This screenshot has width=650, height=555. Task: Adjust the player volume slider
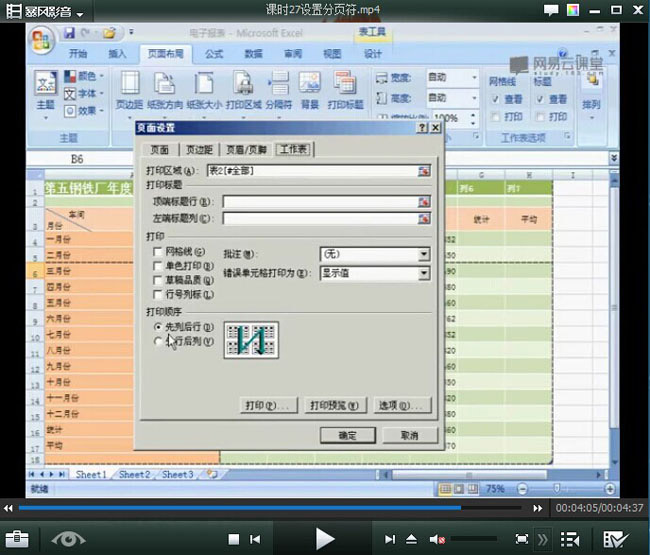click(x=474, y=539)
